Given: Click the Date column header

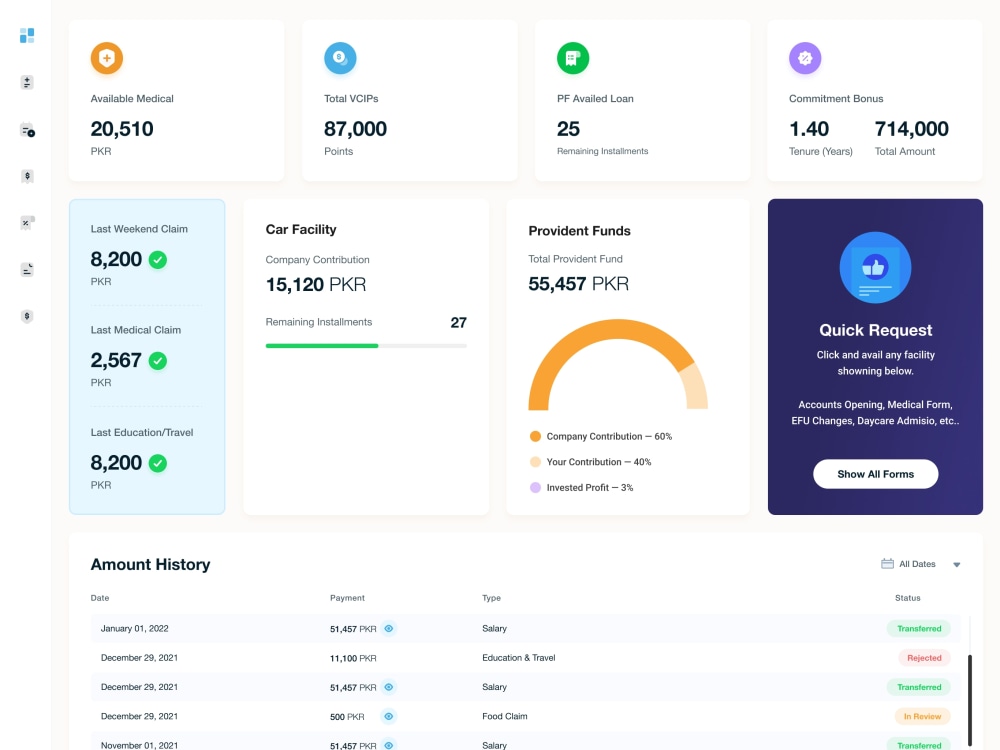Looking at the screenshot, I should tap(99, 598).
